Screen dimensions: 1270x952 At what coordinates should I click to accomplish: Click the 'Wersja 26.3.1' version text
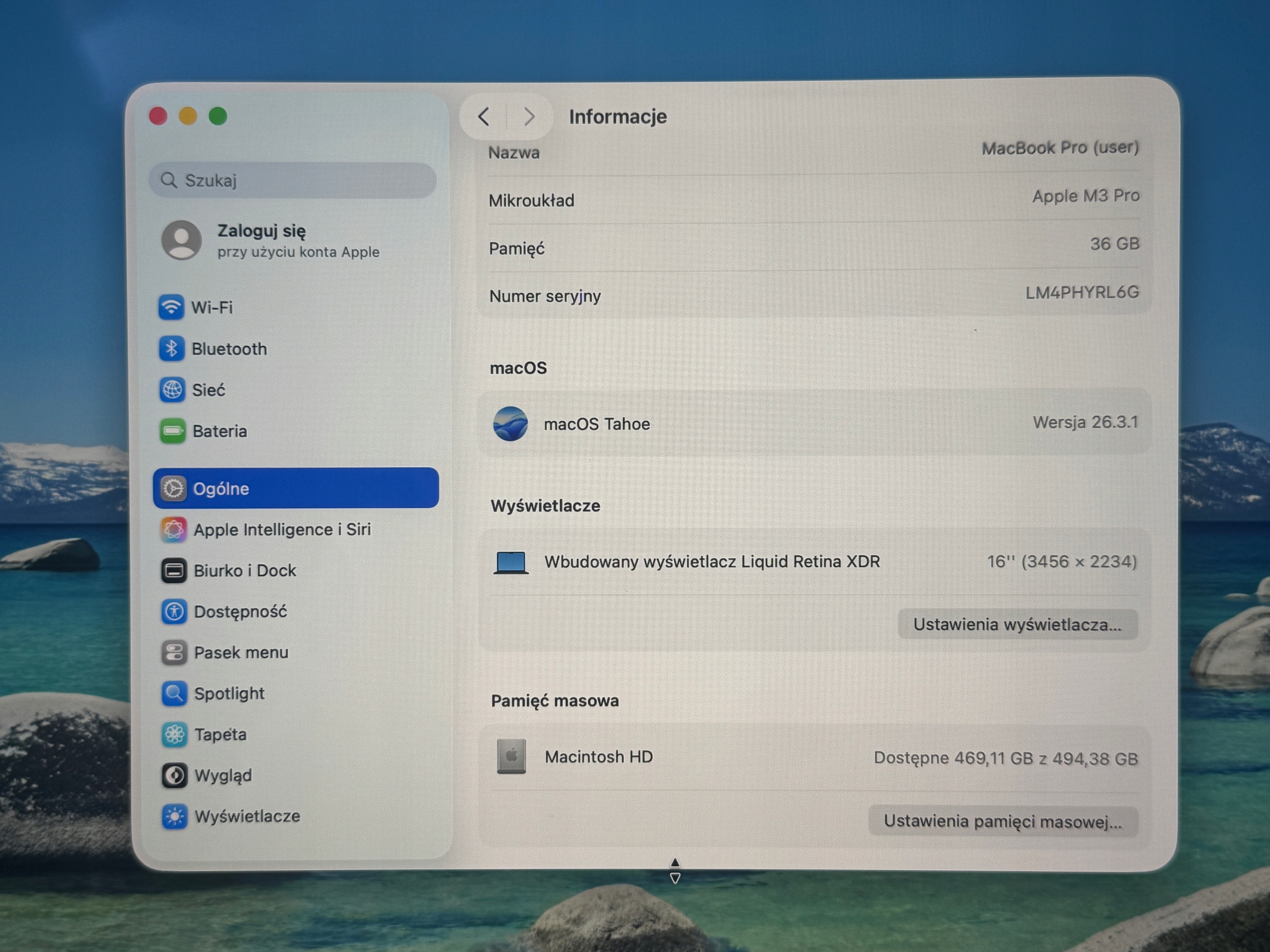(1085, 422)
